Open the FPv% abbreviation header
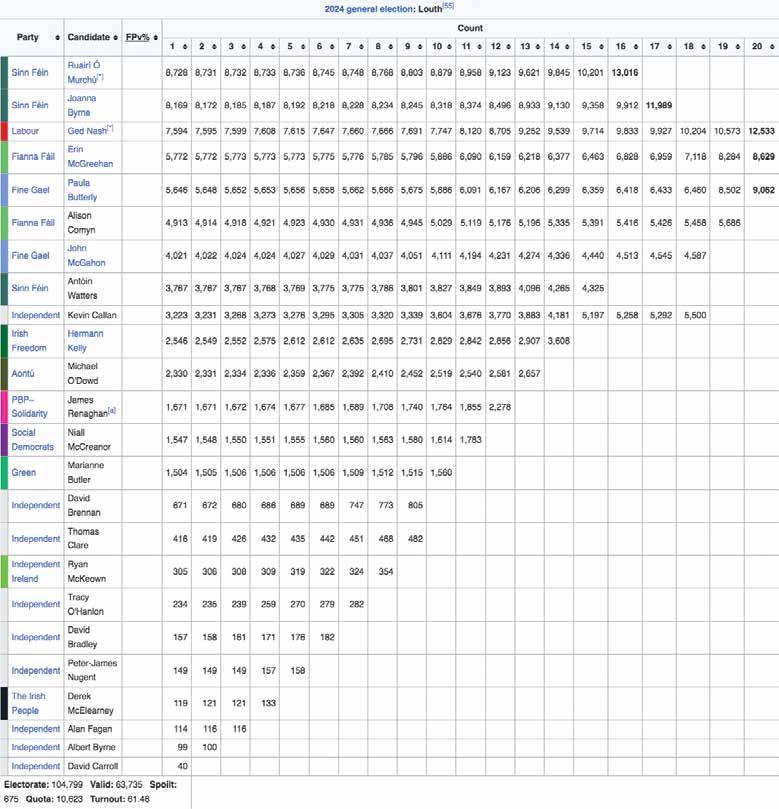The width and height of the screenshot is (779, 809). 137,37
